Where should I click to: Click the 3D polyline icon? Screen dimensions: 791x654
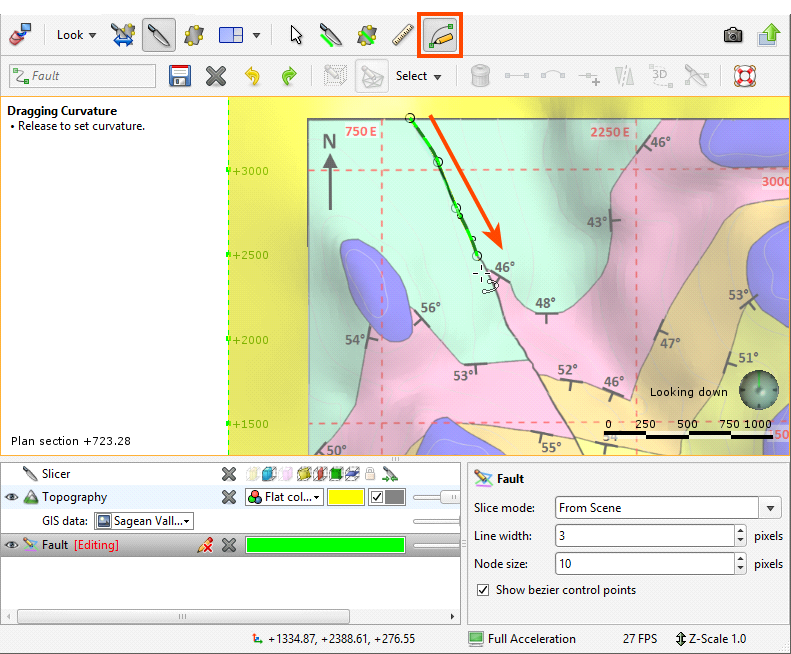pyautogui.click(x=660, y=76)
